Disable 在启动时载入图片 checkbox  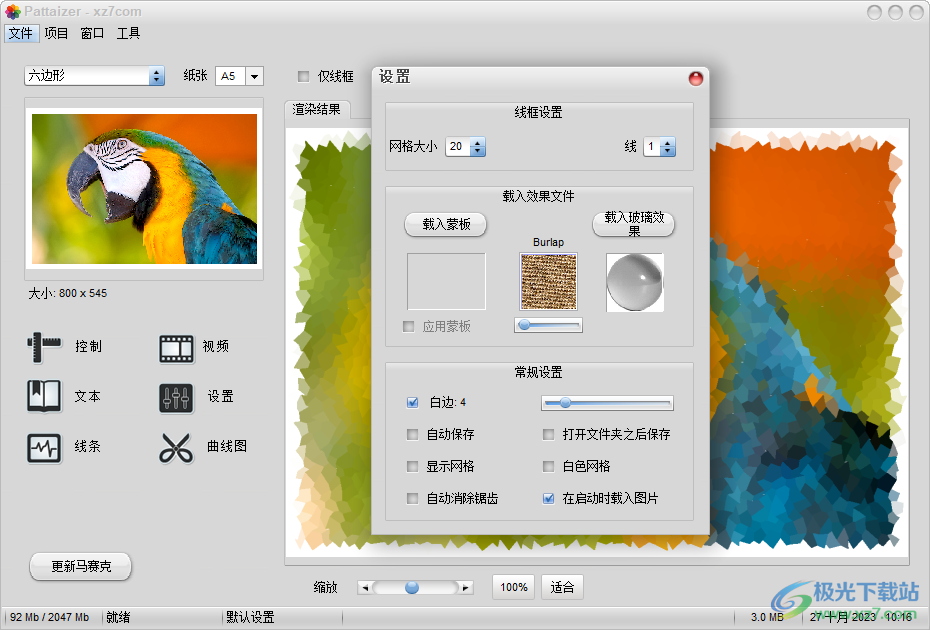pyautogui.click(x=548, y=498)
